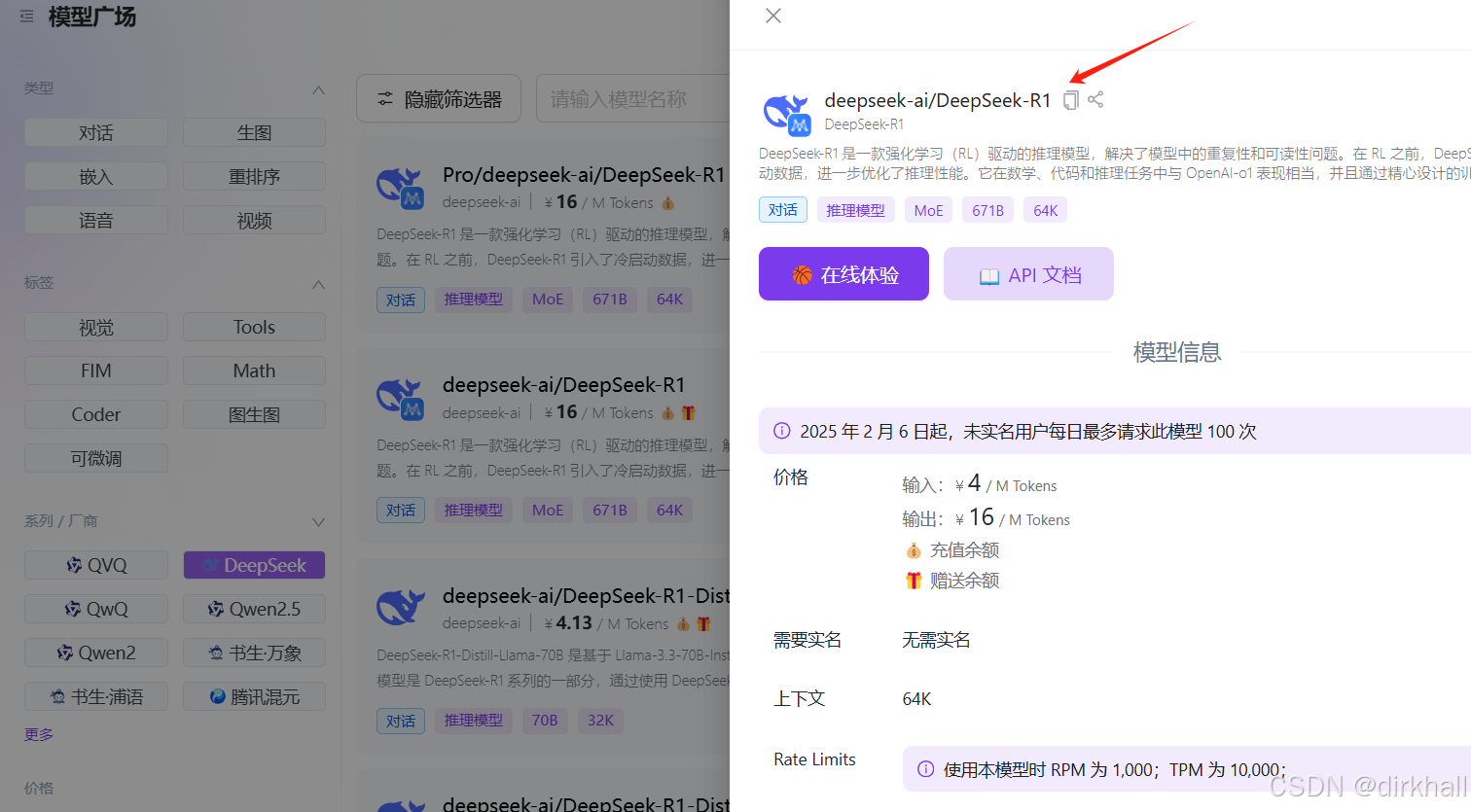
Task: Click the money bag icon on Pro/deepseek-ai card
Action: 667,203
